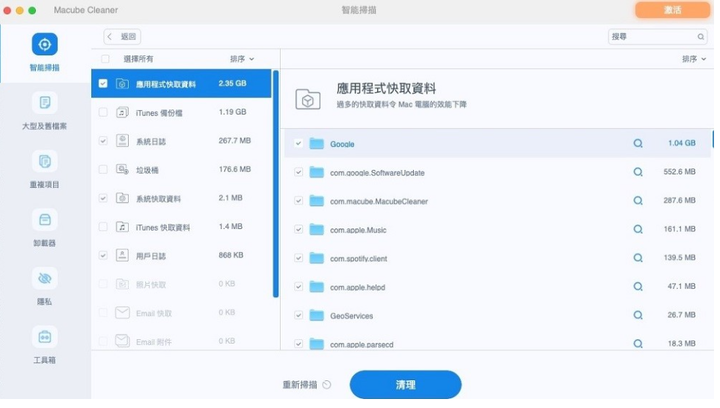Viewport: 720px width, 408px height.
Task: Click the orange 激活 activate button
Action: 672,10
